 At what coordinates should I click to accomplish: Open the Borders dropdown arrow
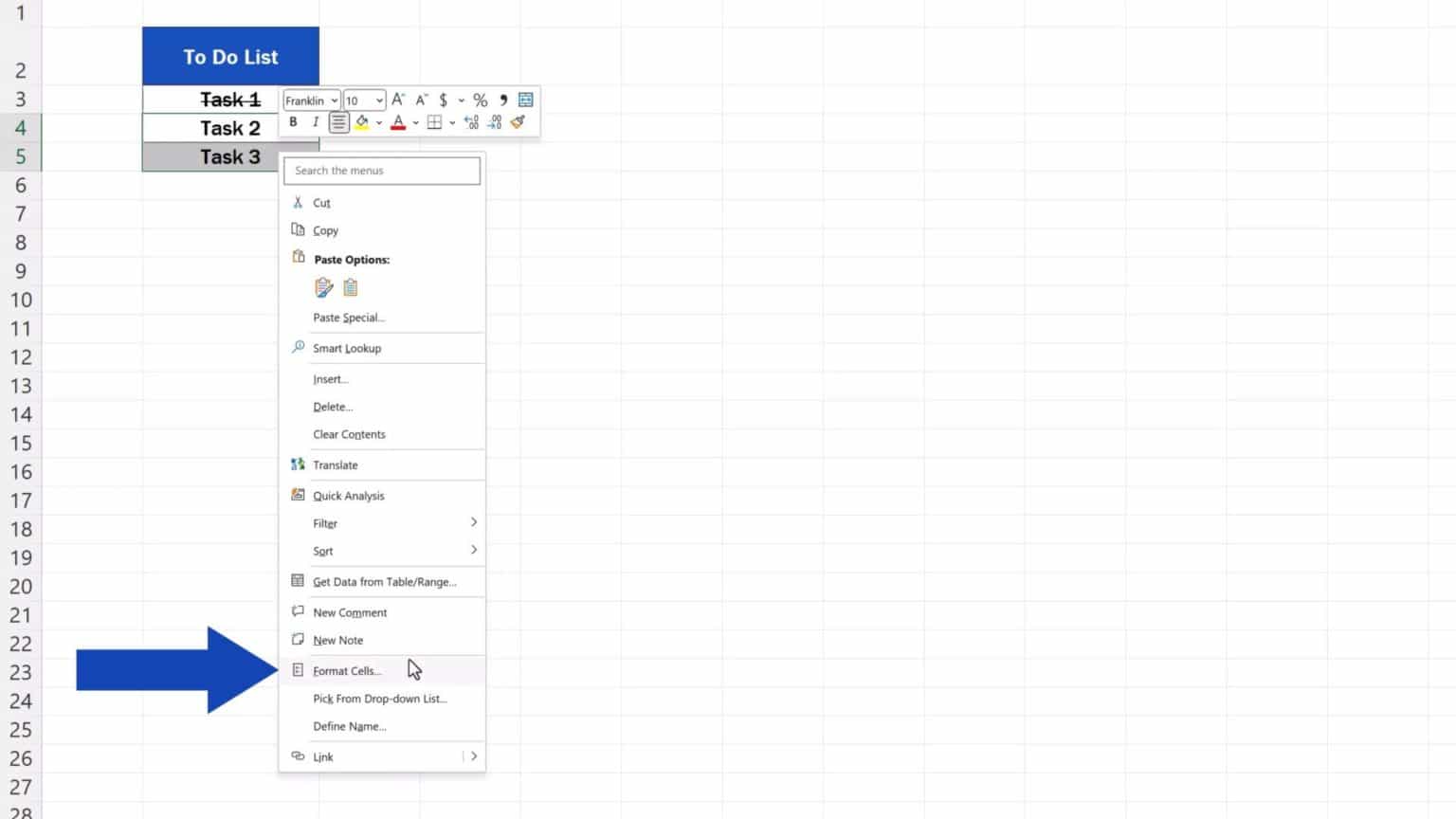(451, 122)
